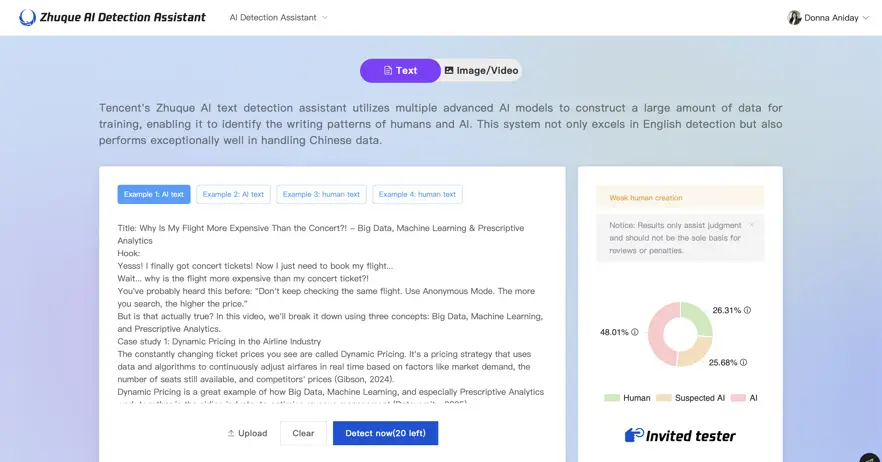Click the info icon next to 25.68%
The height and width of the screenshot is (462, 882).
click(x=743, y=362)
